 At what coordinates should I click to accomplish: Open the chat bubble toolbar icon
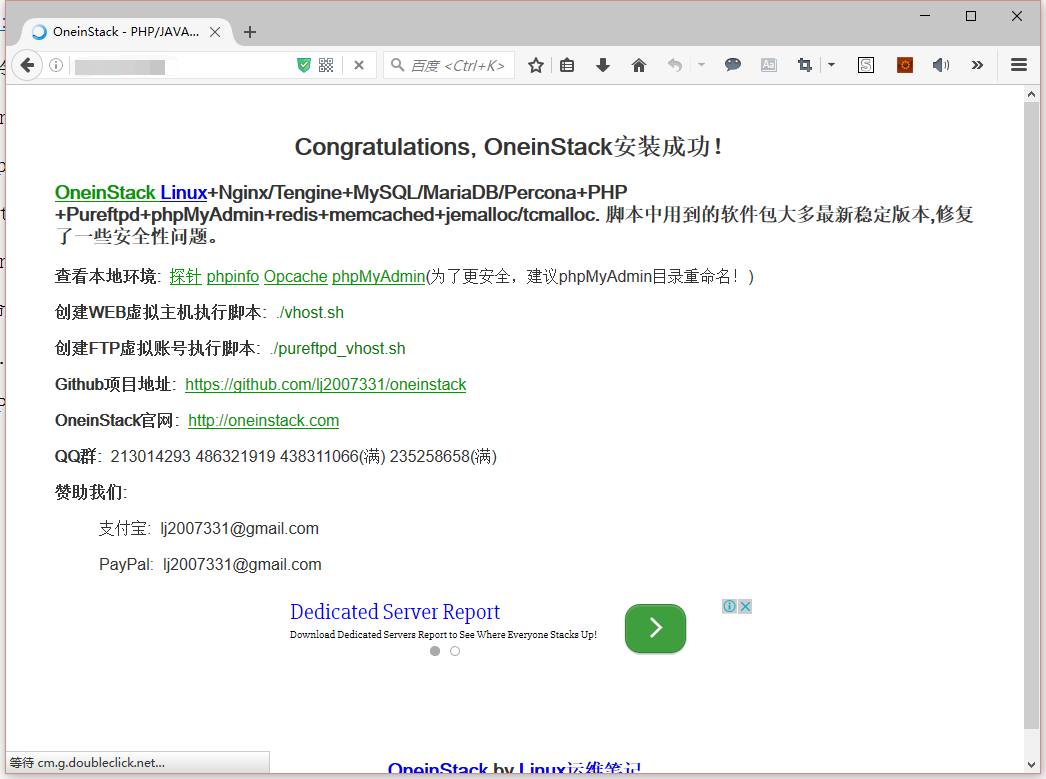(x=732, y=65)
